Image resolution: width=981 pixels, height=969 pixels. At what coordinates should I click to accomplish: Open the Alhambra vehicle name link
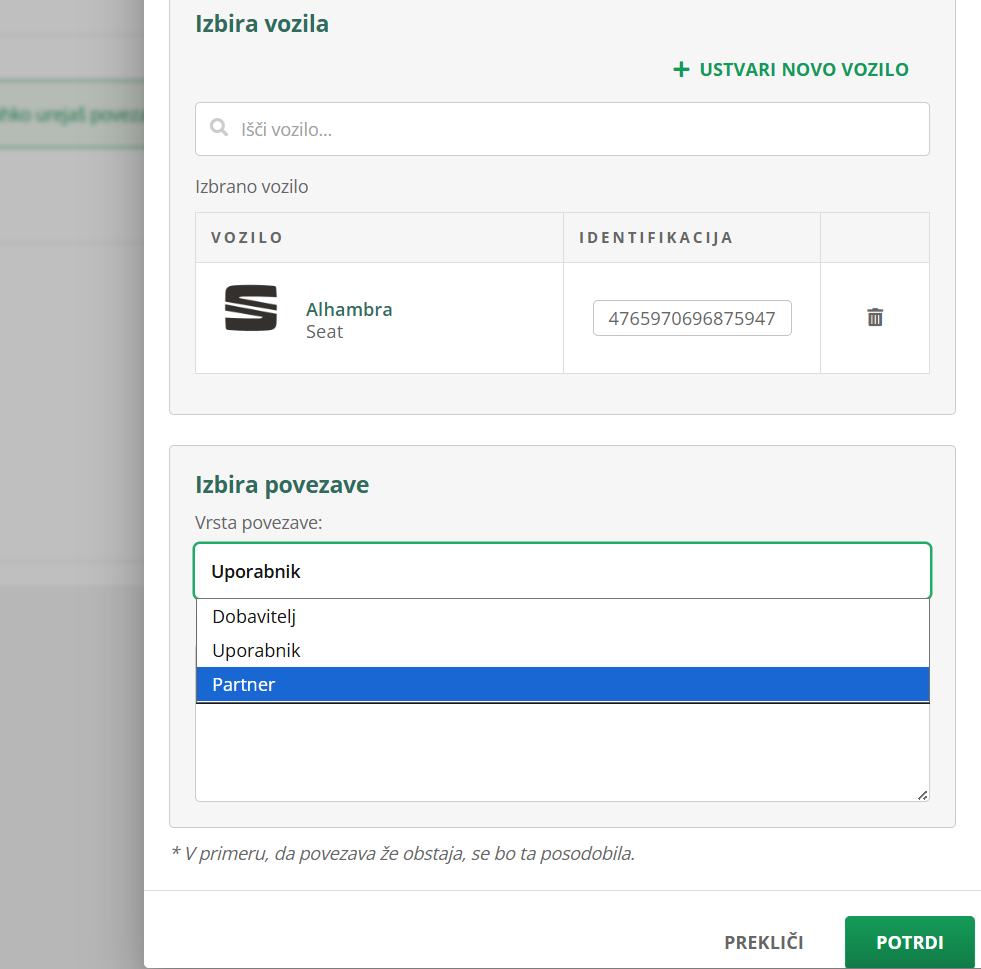coord(349,309)
